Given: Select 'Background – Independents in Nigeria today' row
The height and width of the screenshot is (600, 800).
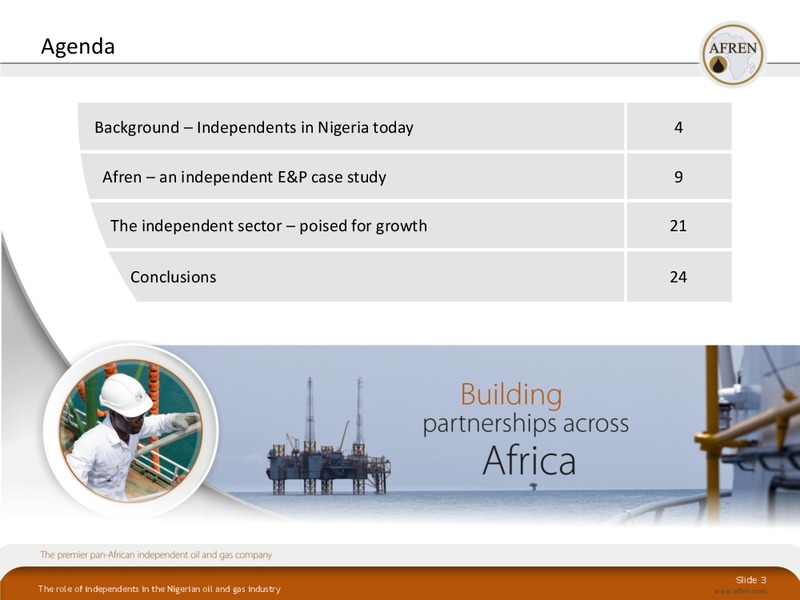Looking at the screenshot, I should [x=351, y=127].
